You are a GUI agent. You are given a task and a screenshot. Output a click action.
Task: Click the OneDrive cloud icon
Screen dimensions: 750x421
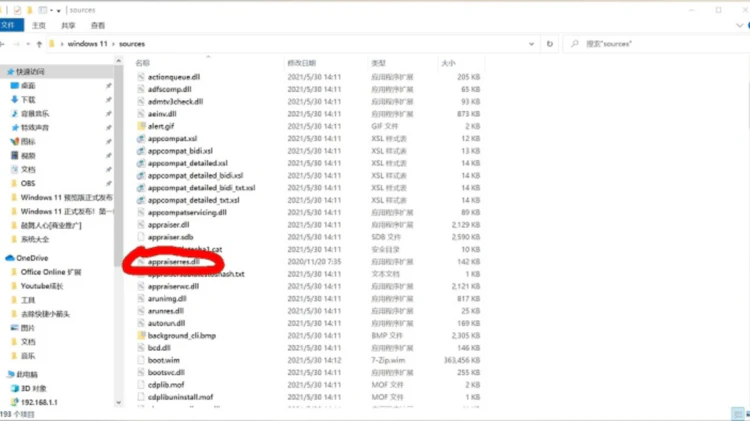click(x=10, y=258)
